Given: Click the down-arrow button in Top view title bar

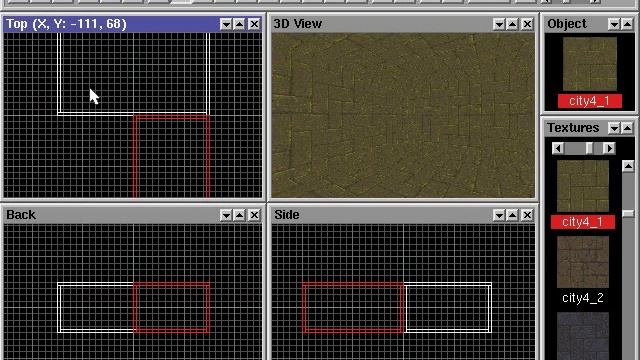Looking at the screenshot, I should [226, 24].
